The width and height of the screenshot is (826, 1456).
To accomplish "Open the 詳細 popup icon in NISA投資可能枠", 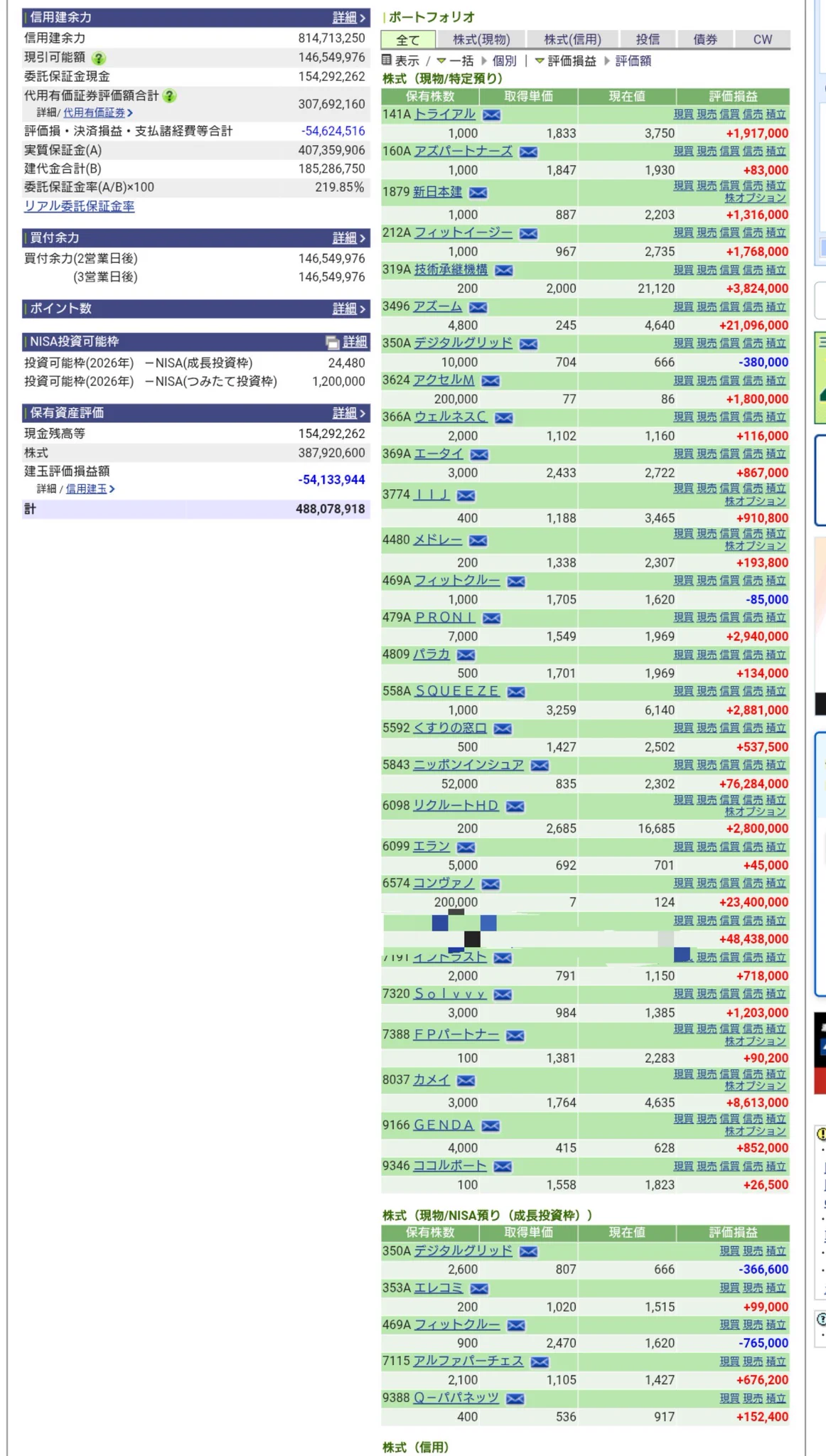I will coord(332,343).
